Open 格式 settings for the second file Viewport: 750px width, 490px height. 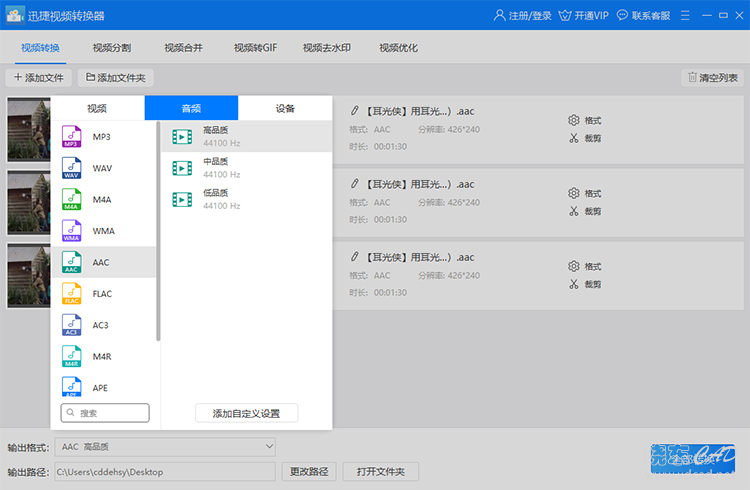(x=585, y=193)
